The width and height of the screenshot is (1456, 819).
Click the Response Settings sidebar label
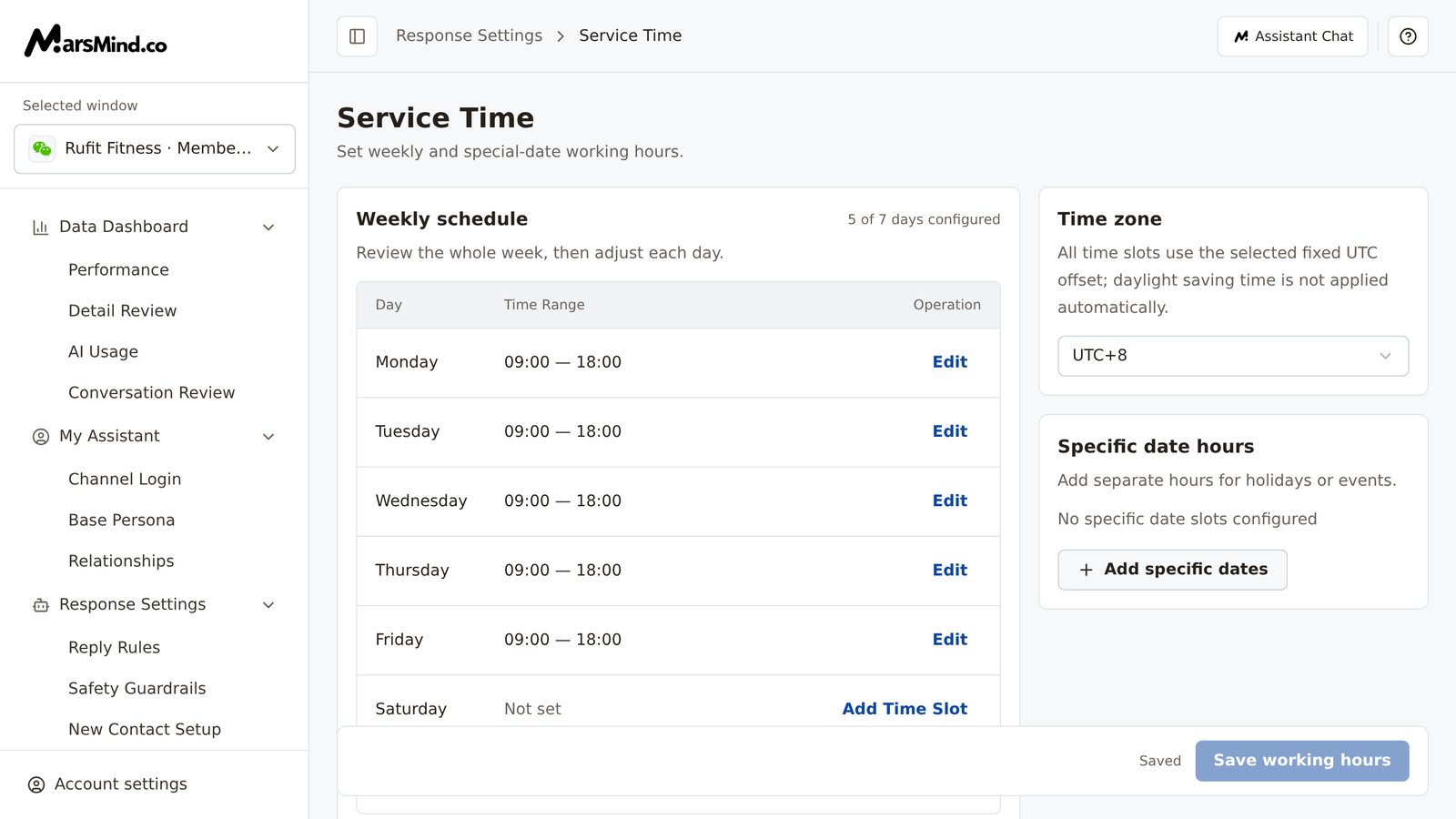tap(132, 604)
